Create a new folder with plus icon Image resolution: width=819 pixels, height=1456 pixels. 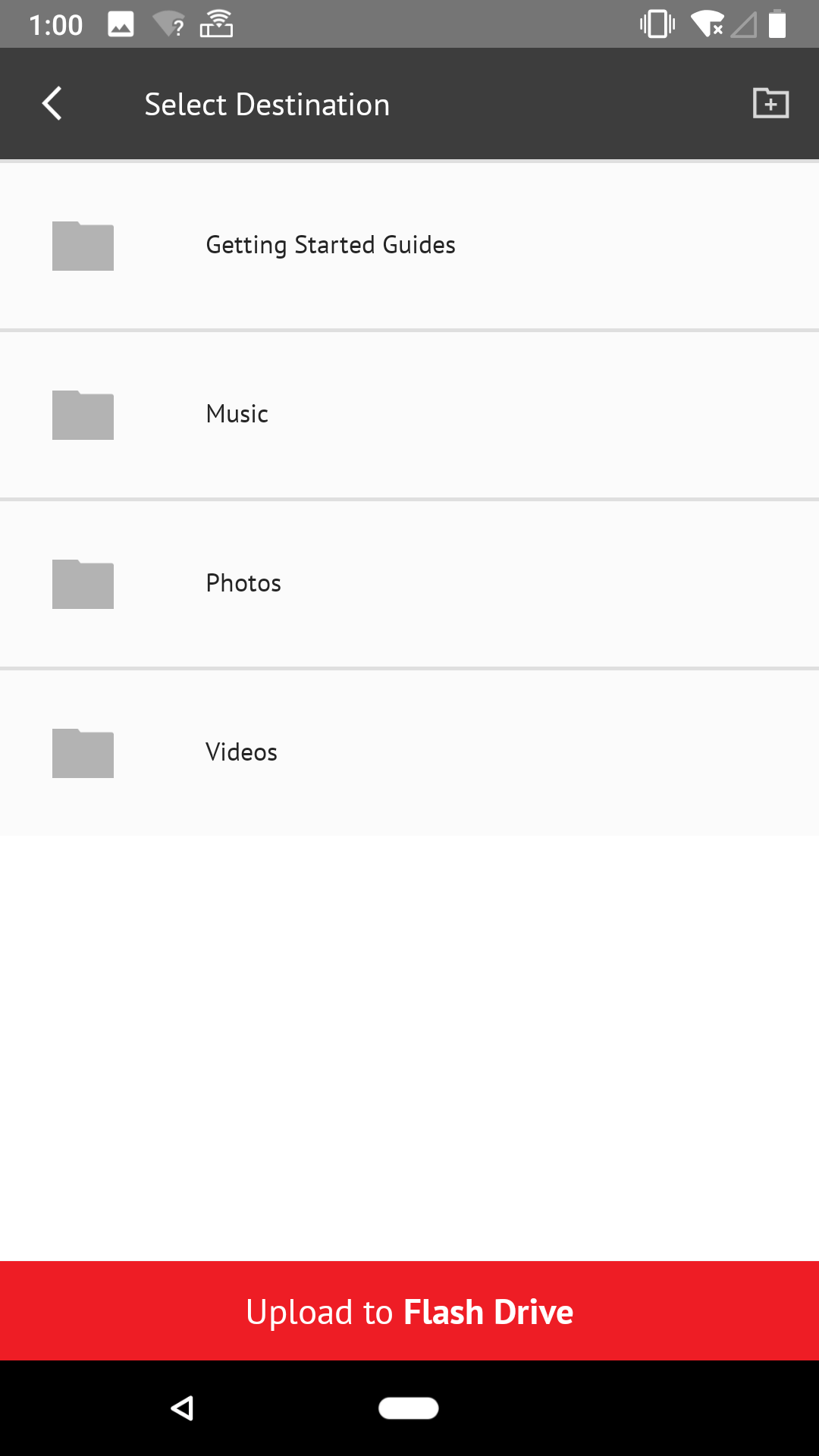tap(770, 103)
